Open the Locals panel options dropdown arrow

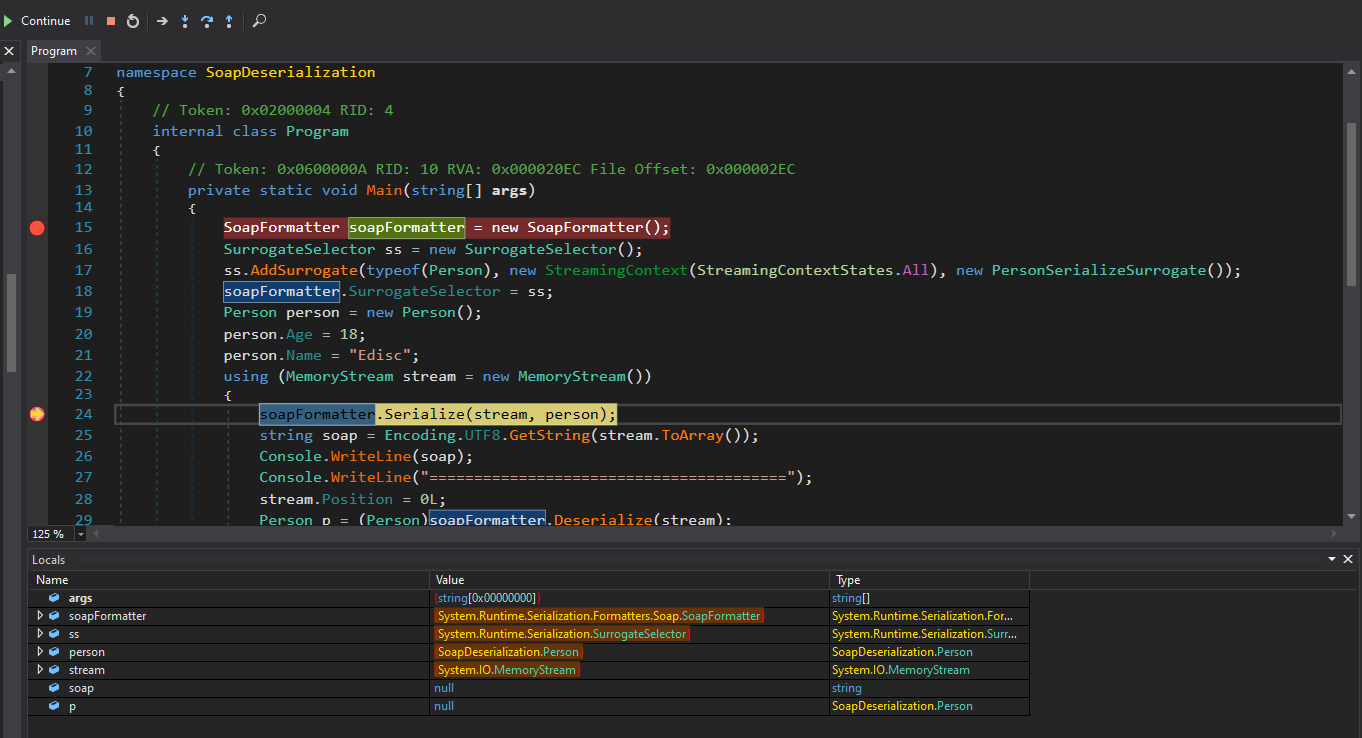point(1332,560)
